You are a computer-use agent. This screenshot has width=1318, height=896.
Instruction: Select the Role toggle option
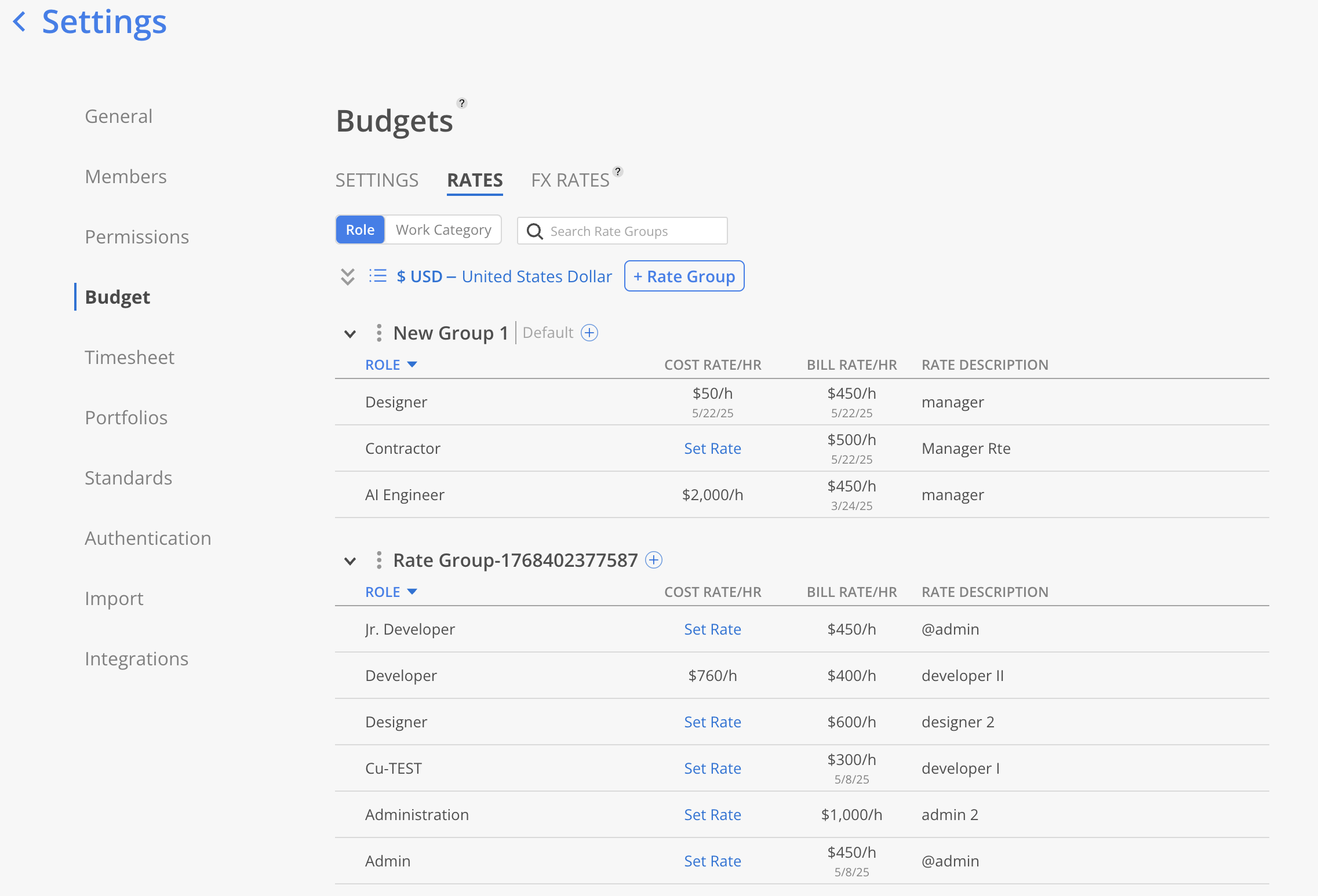[360, 230]
